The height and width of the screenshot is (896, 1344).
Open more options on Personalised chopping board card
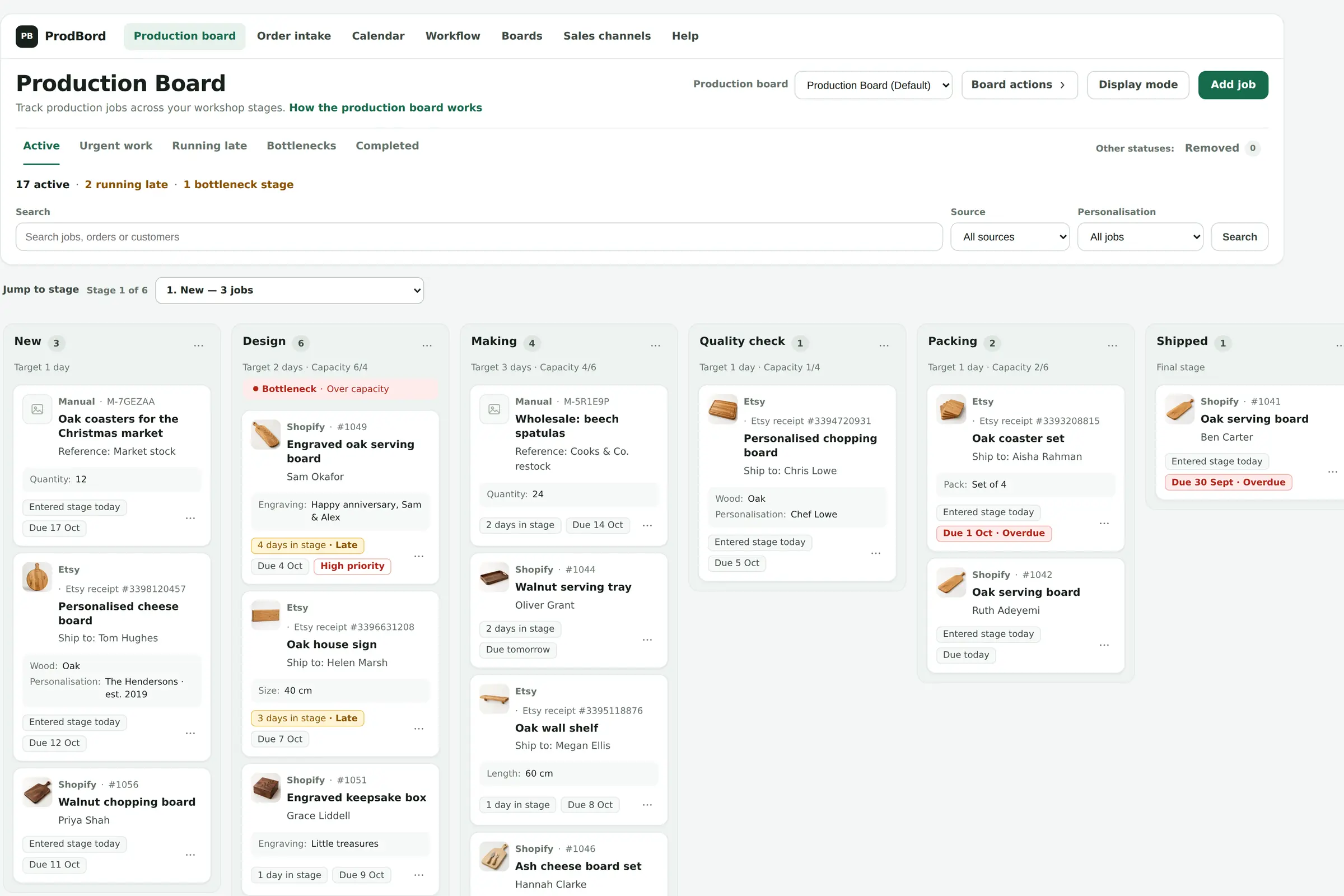[875, 553]
